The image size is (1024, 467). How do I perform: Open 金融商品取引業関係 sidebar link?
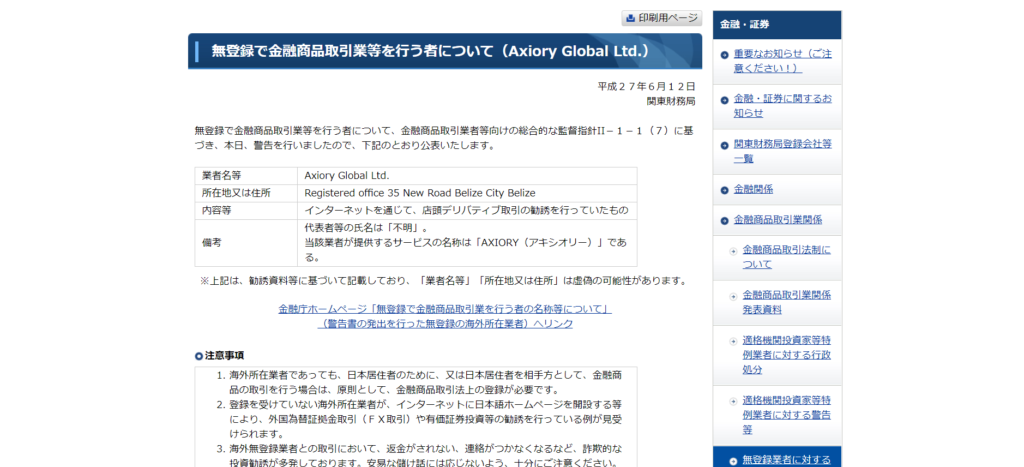(778, 220)
